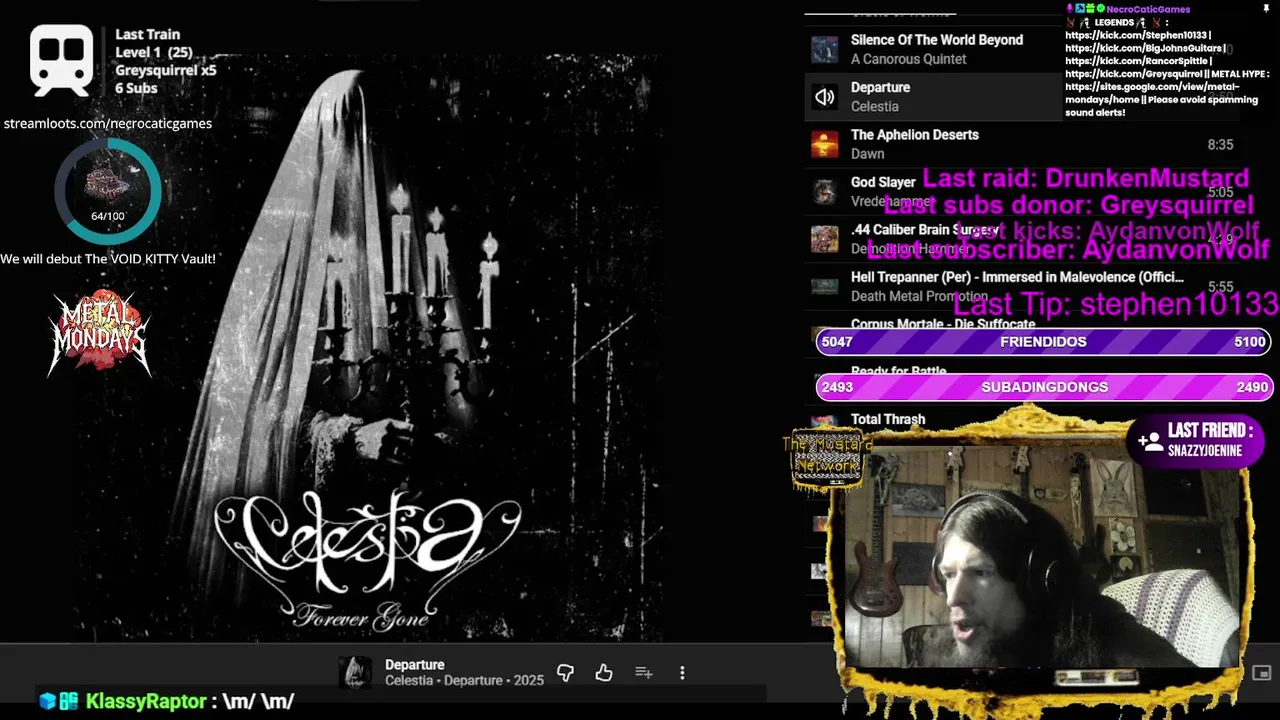
Task: Click the Death Metal Promotion channel name
Action: click(x=919, y=296)
